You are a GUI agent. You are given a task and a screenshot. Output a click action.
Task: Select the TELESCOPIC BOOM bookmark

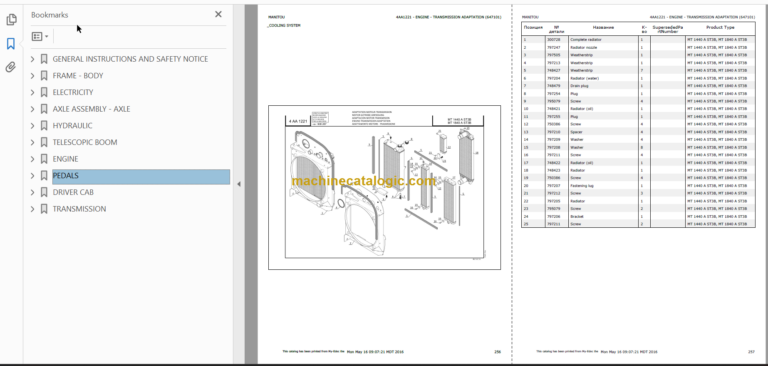click(85, 143)
